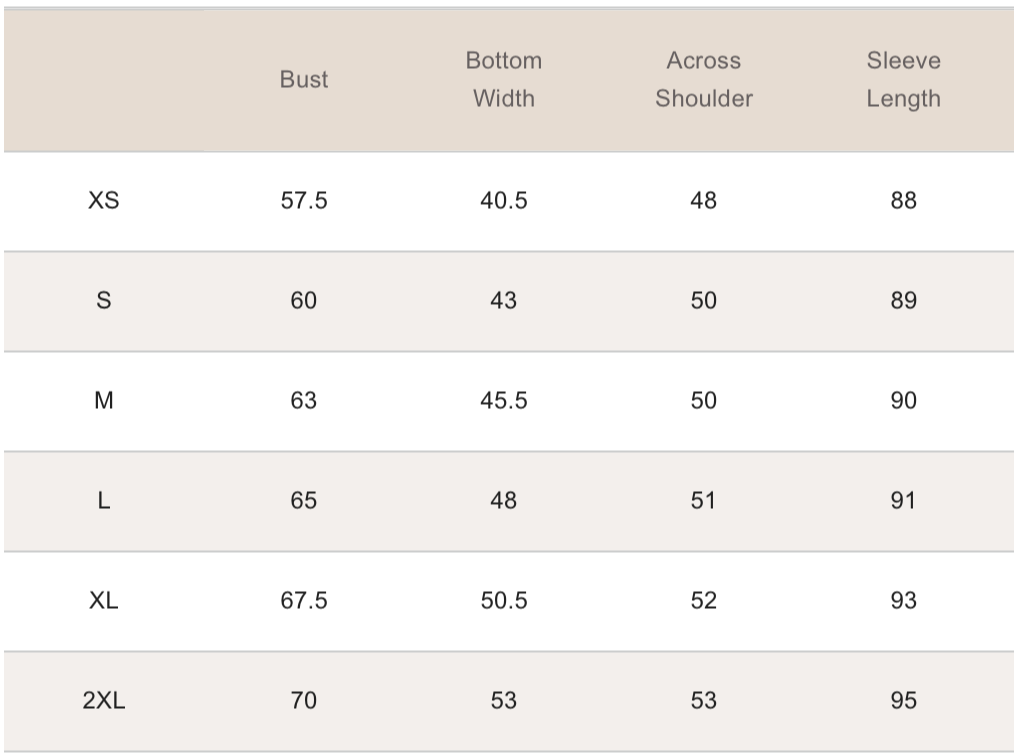This screenshot has width=1014, height=754.
Task: Select the L size row label
Action: tap(104, 500)
